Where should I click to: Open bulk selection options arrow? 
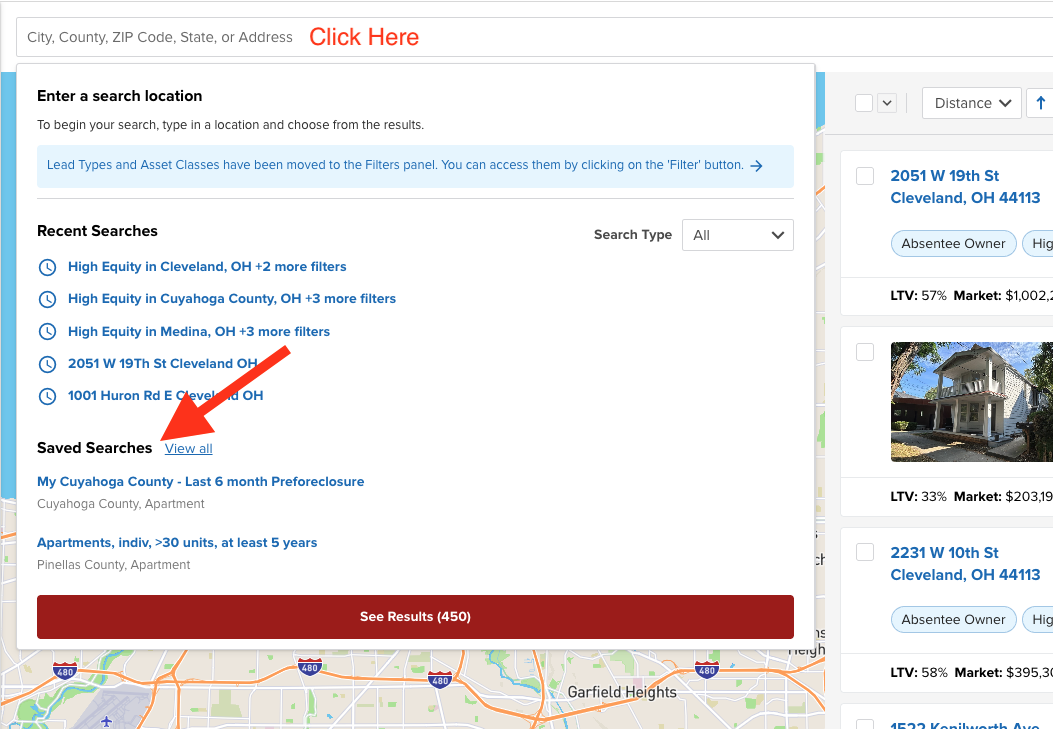[x=887, y=103]
